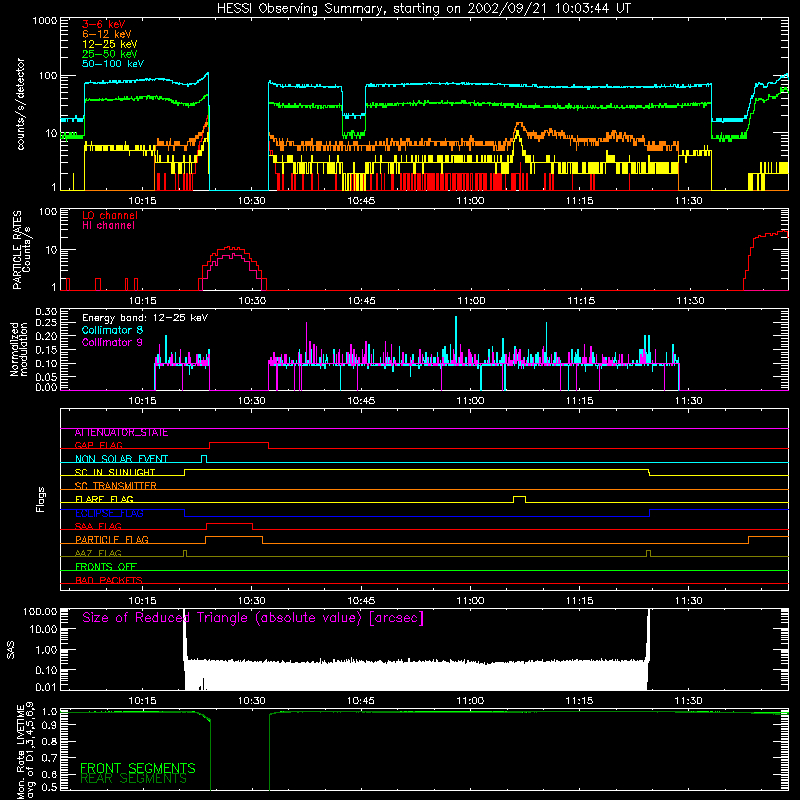Click the orange 6-12 keV flare peak
This screenshot has height=800, width=800.
click(x=519, y=123)
